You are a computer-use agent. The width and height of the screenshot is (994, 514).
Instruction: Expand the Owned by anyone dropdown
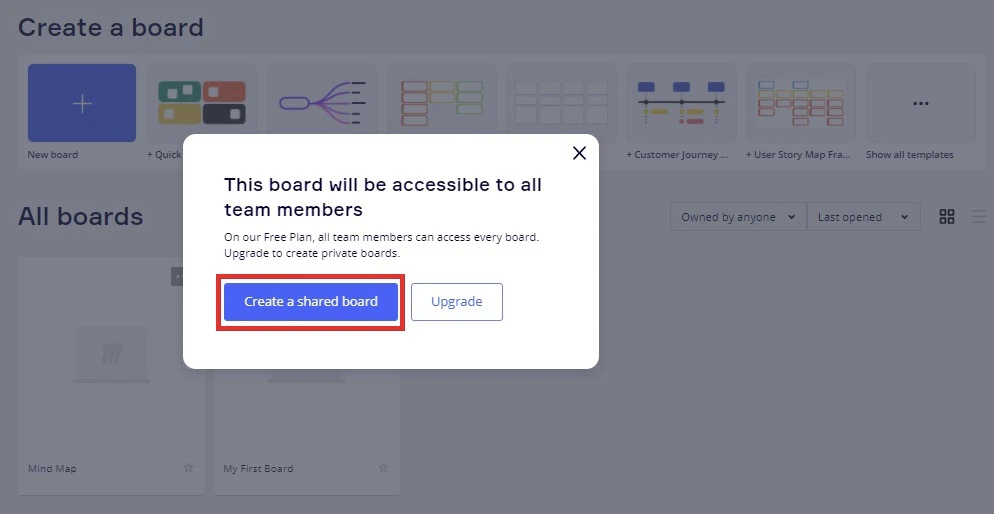point(738,217)
